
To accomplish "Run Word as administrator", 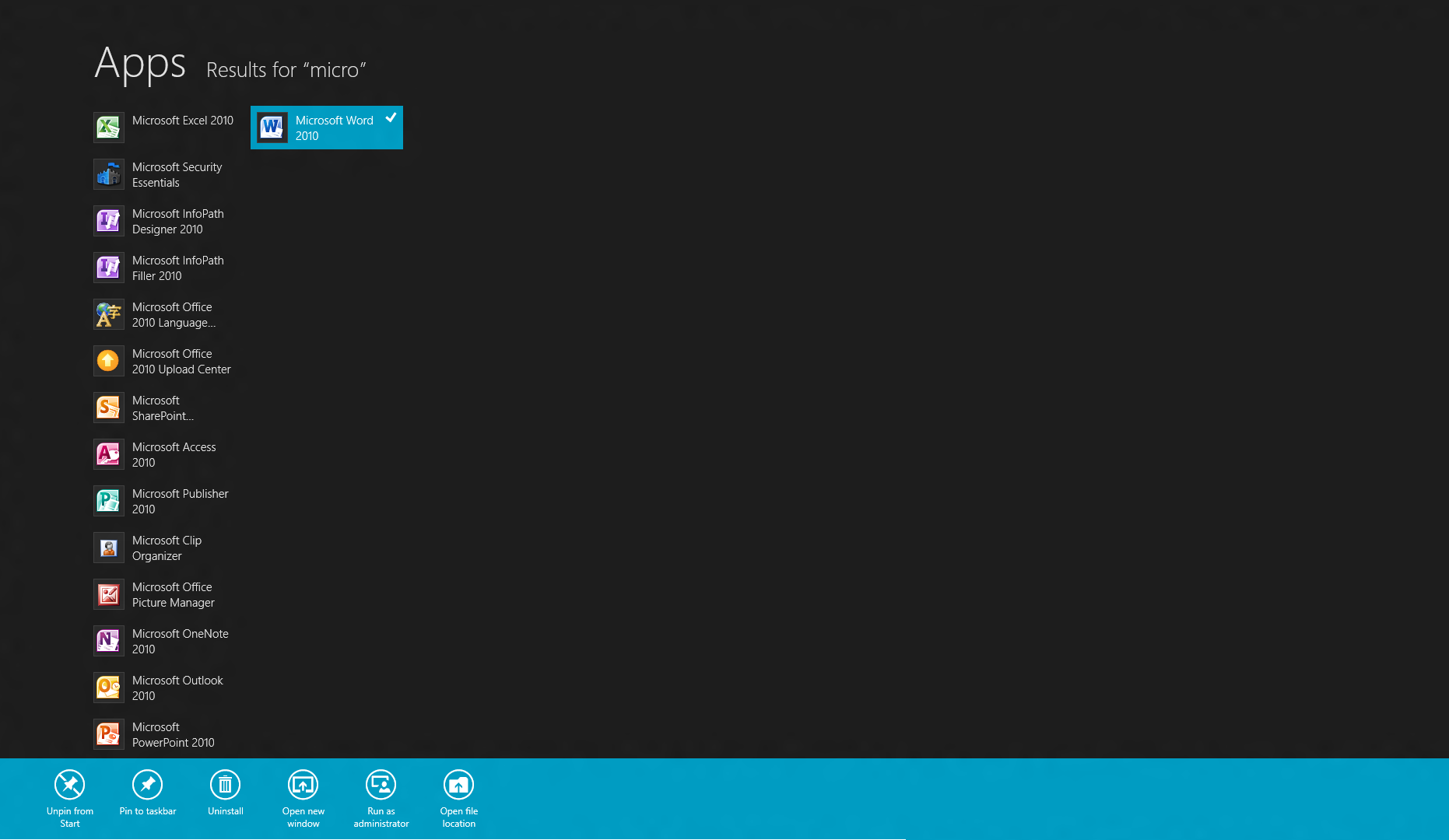I will click(381, 785).
